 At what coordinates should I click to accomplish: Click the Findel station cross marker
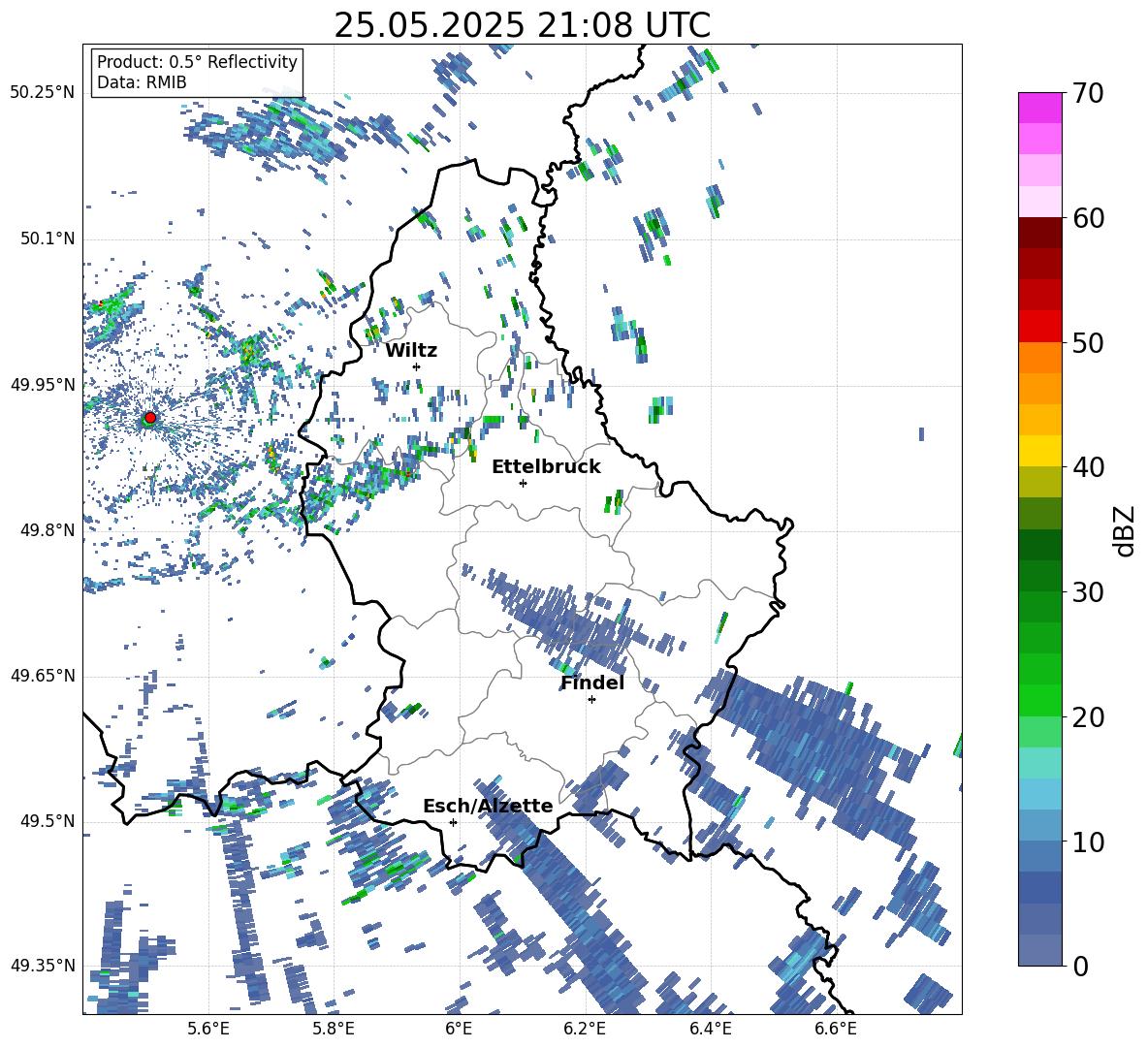591,700
